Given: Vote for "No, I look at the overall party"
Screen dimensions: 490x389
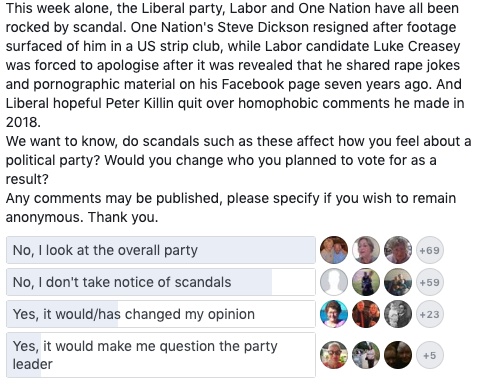Looking at the screenshot, I should coord(161,250).
